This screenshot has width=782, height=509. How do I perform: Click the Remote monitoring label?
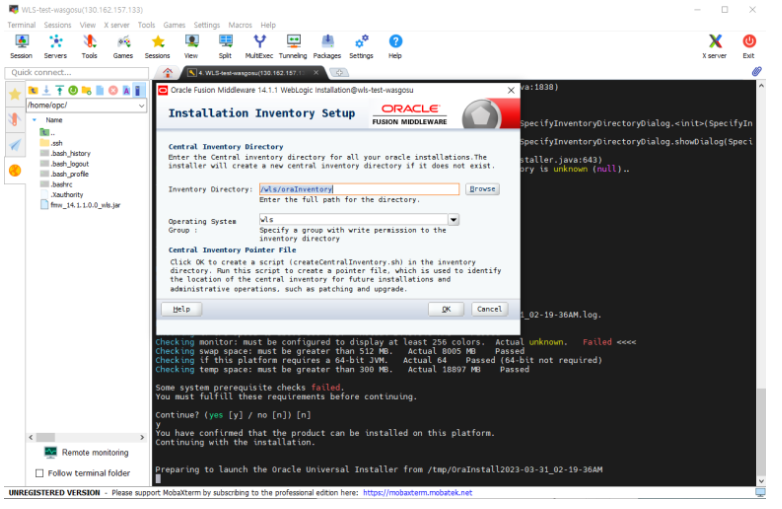(x=95, y=453)
